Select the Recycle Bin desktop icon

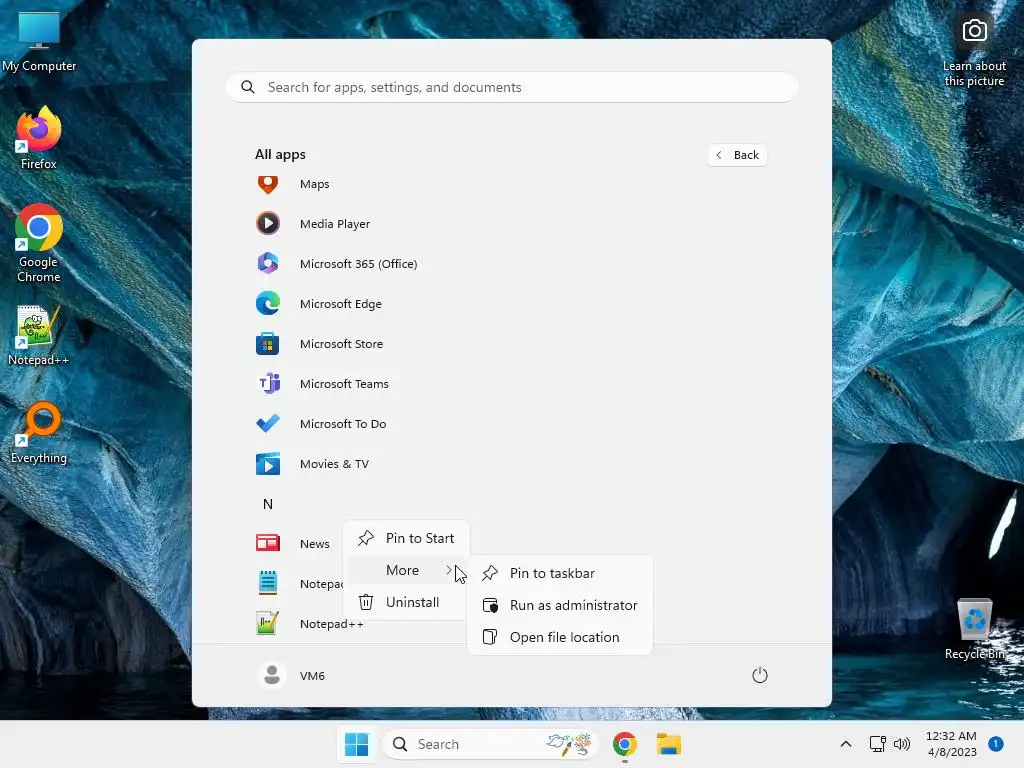974,628
